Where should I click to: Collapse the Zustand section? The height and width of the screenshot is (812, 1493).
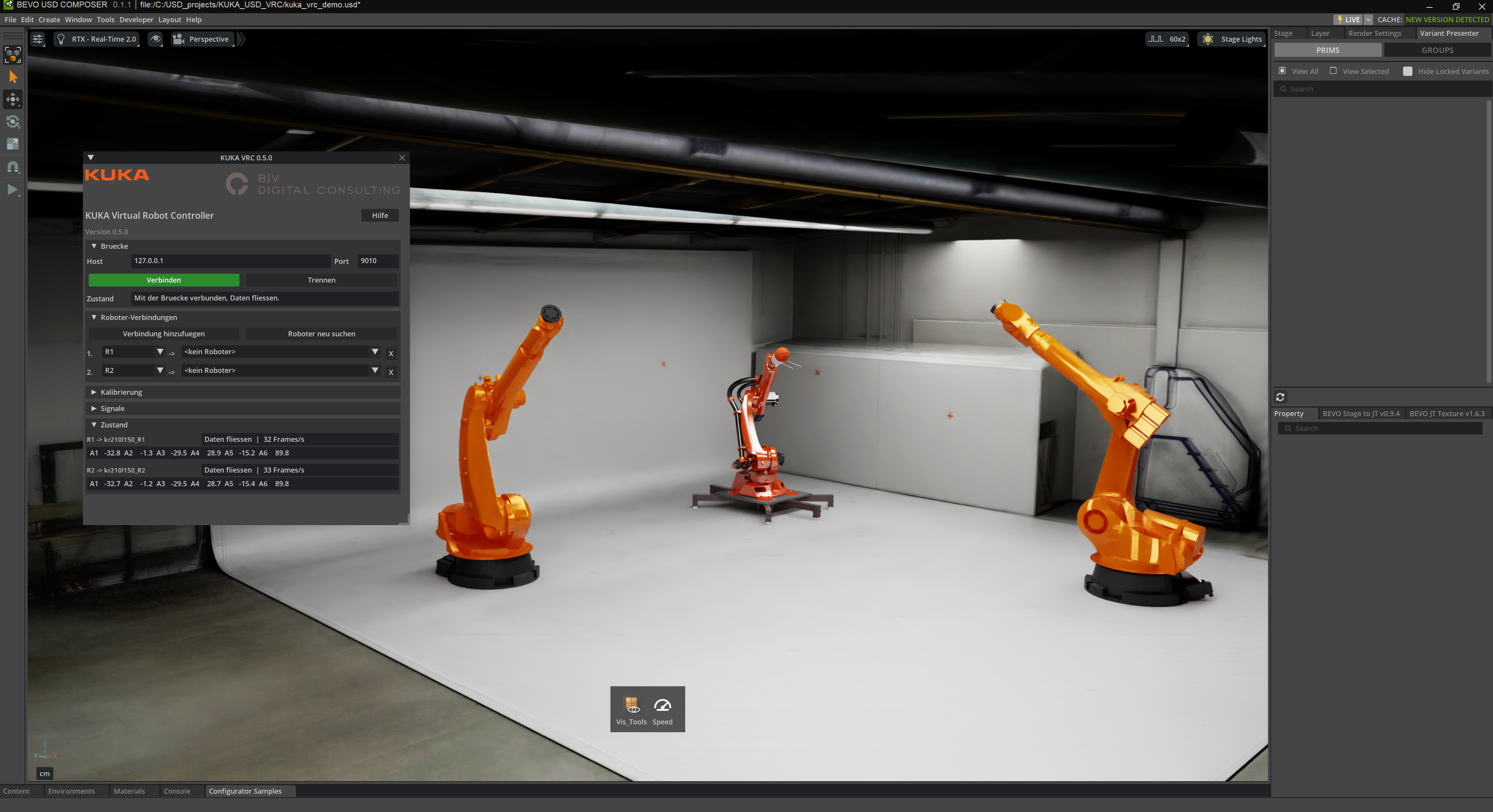[94, 425]
